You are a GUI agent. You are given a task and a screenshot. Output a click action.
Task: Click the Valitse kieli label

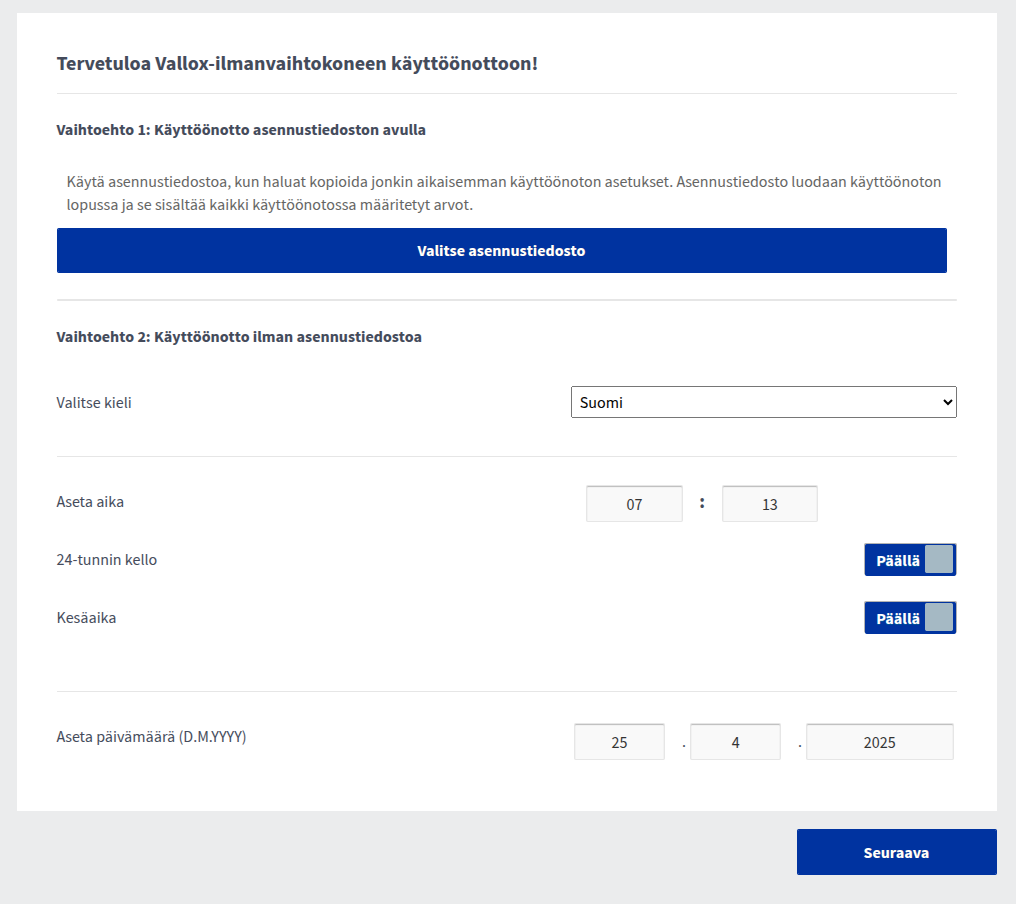coord(94,403)
